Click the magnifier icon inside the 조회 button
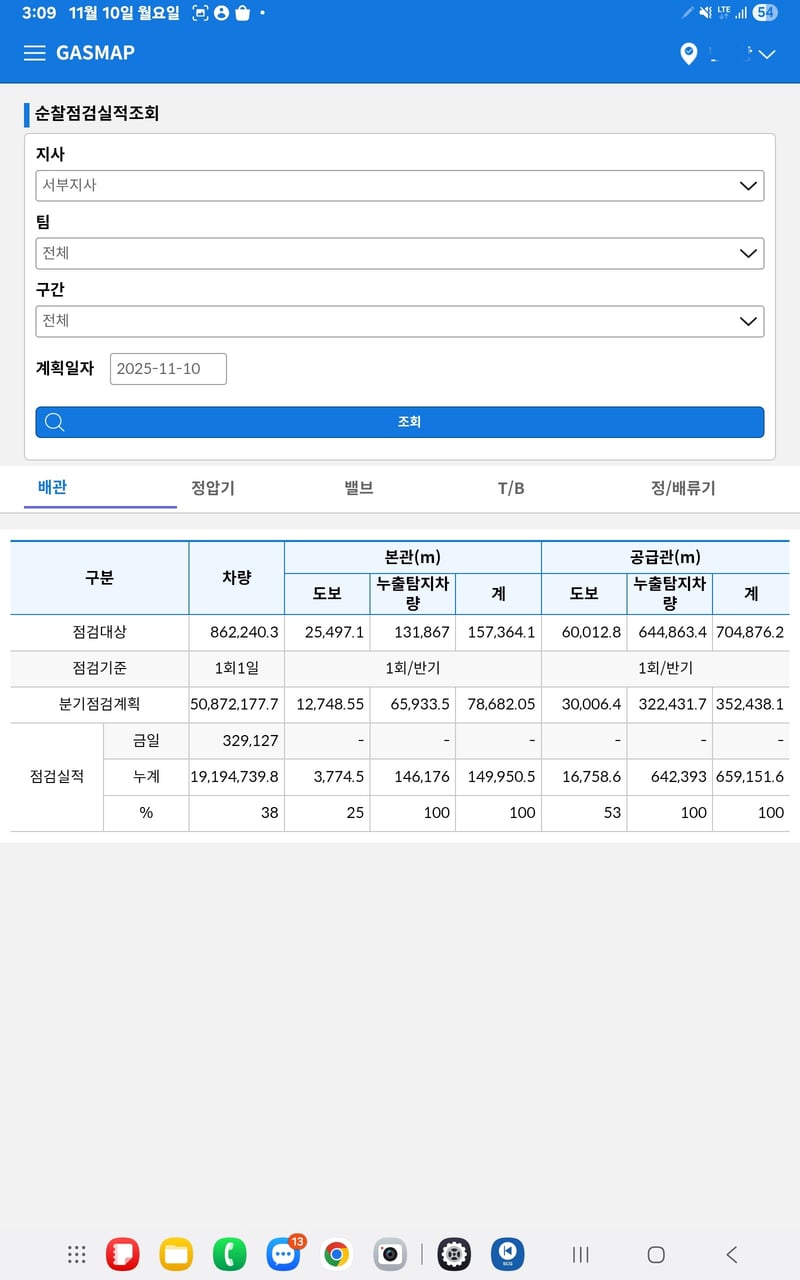This screenshot has height=1280, width=800. click(x=55, y=421)
